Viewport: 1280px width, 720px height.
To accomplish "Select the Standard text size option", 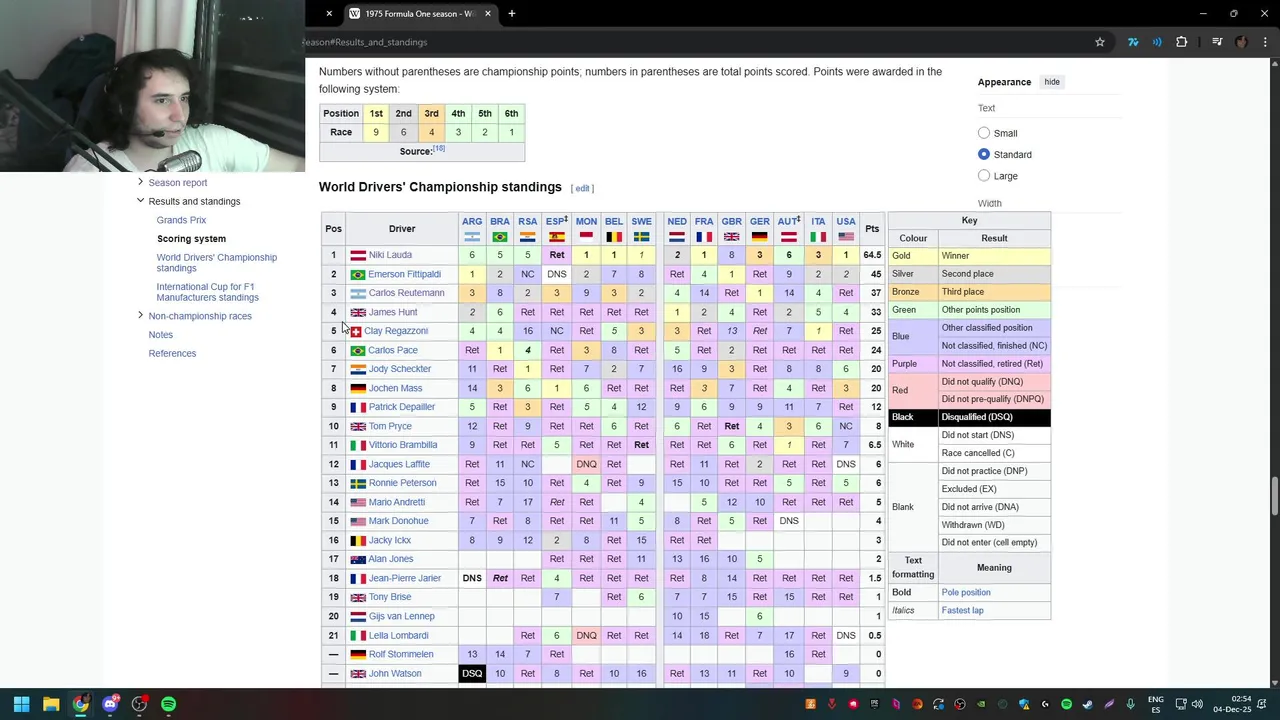I will [984, 154].
